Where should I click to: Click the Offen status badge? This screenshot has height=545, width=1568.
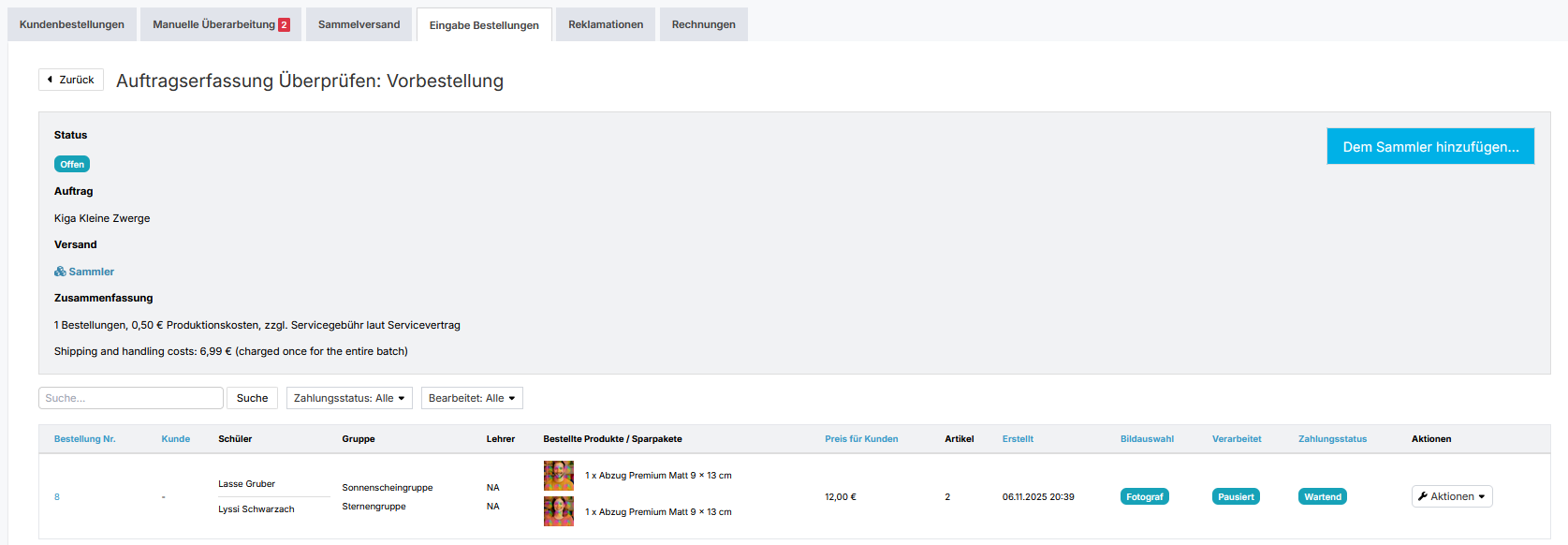point(72,164)
